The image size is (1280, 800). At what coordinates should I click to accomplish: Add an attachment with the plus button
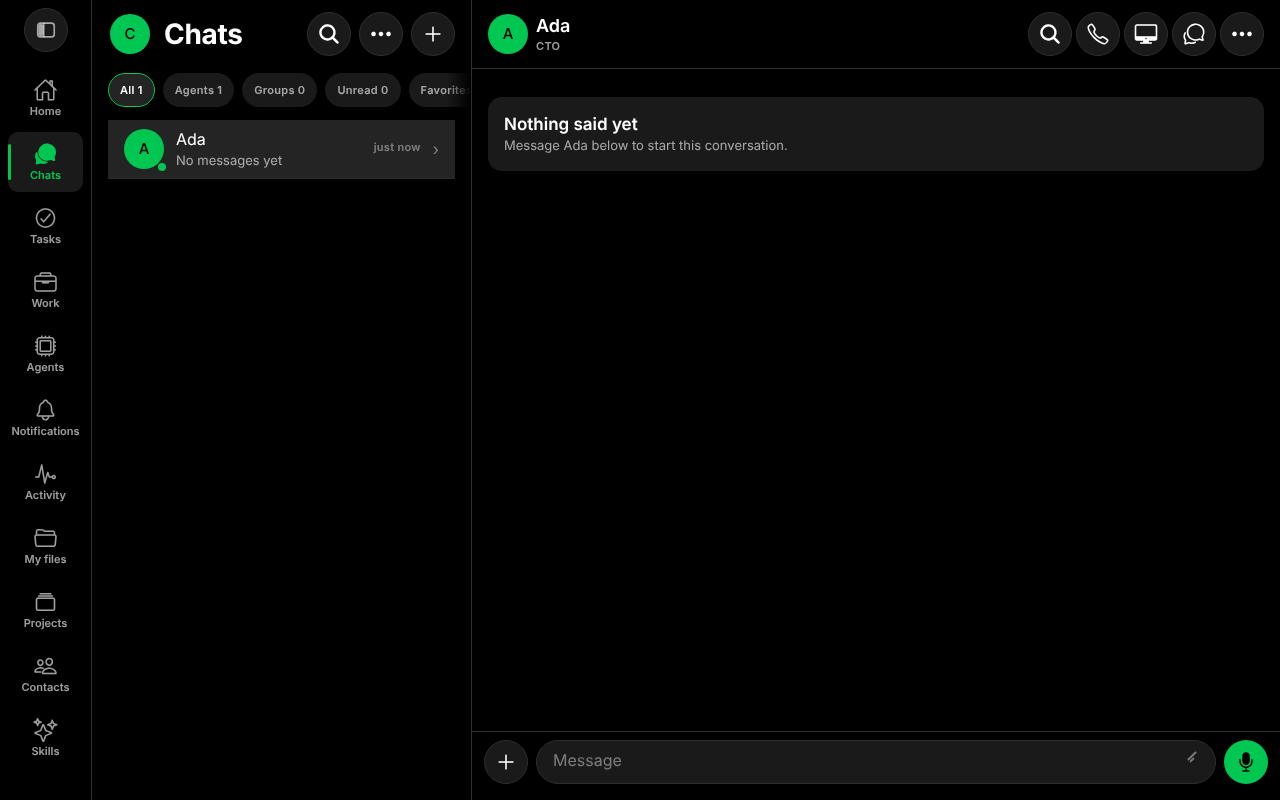506,762
